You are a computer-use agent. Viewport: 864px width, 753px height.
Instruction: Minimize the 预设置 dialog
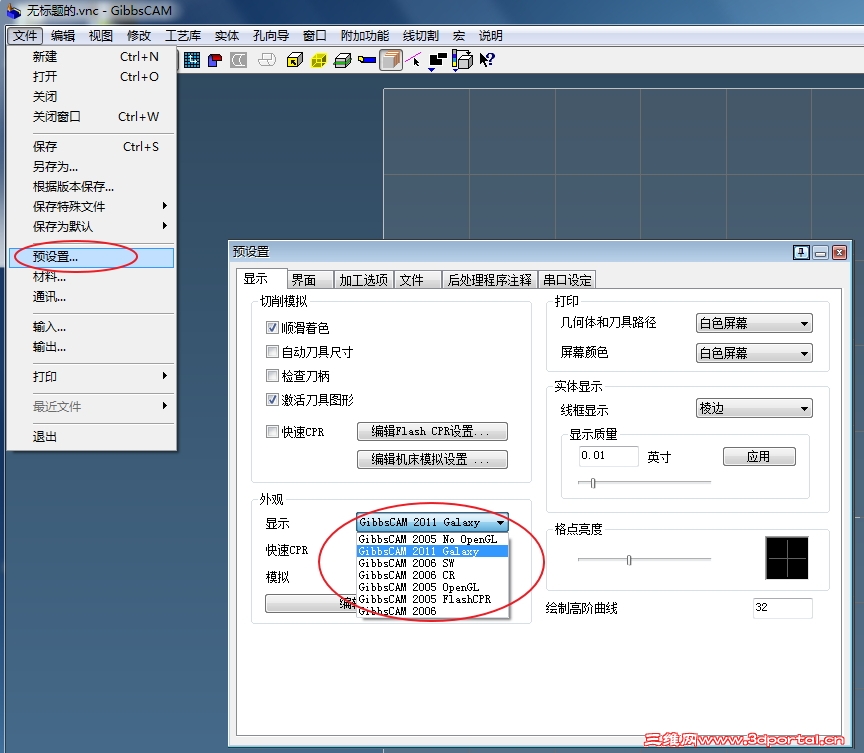[x=820, y=253]
